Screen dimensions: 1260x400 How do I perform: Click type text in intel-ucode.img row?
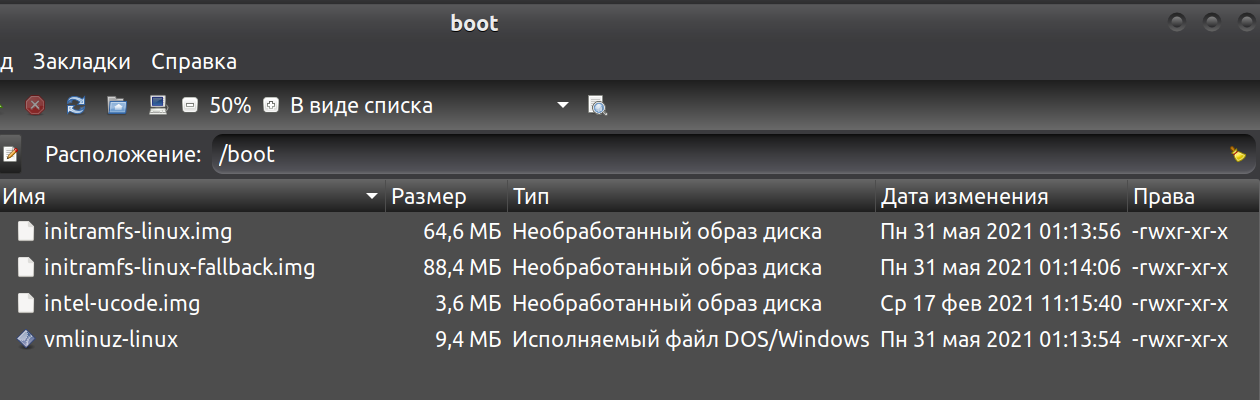(667, 304)
